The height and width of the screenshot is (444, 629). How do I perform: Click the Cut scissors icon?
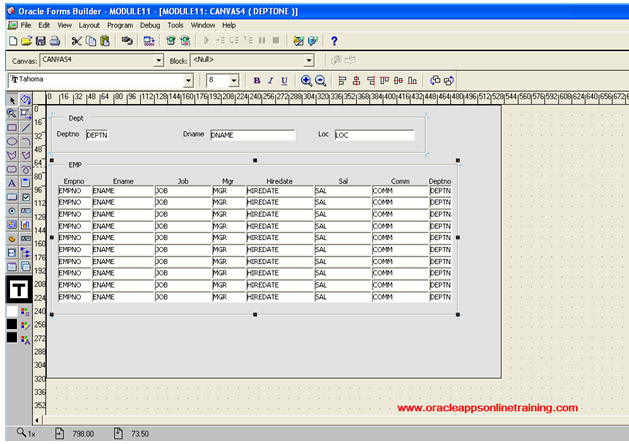click(76, 41)
